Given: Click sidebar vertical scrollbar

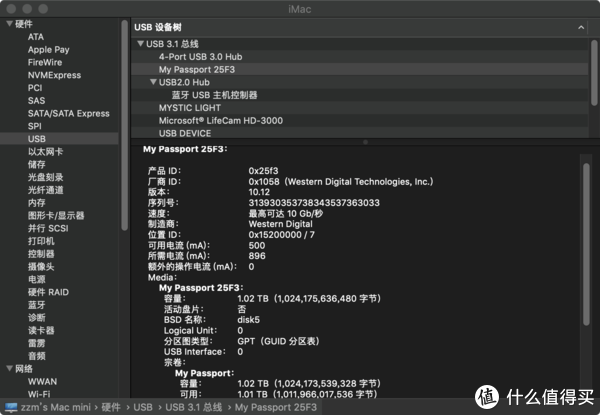Looking at the screenshot, I should 124,125.
